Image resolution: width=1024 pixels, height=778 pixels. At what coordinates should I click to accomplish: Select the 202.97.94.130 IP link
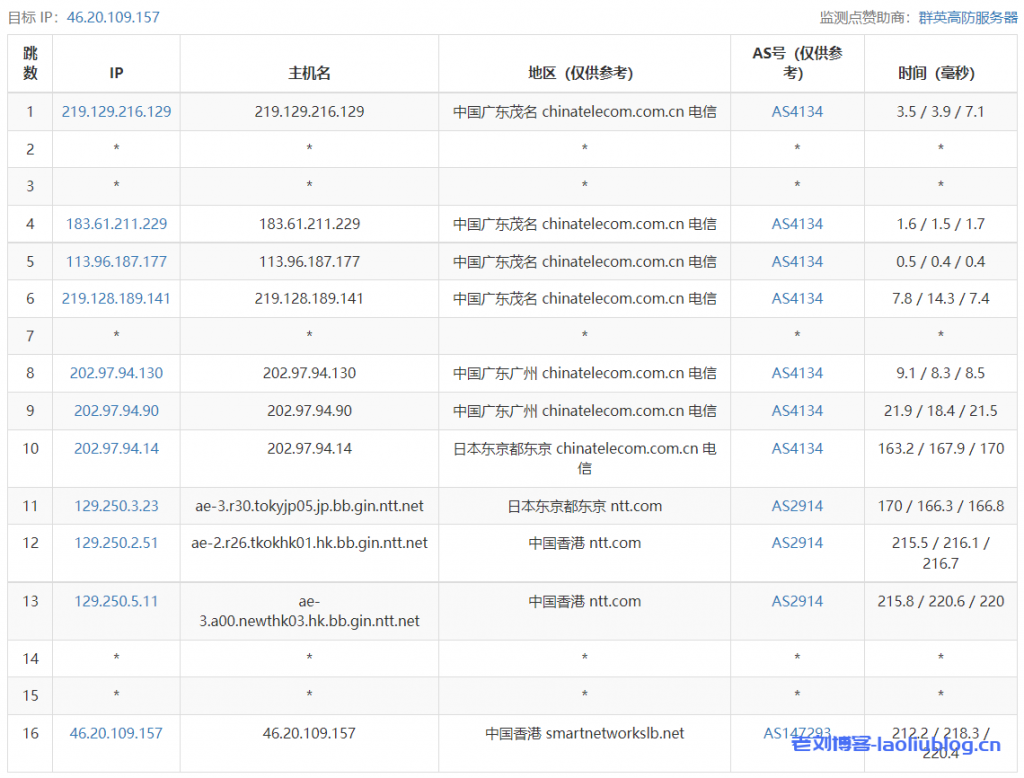(116, 373)
